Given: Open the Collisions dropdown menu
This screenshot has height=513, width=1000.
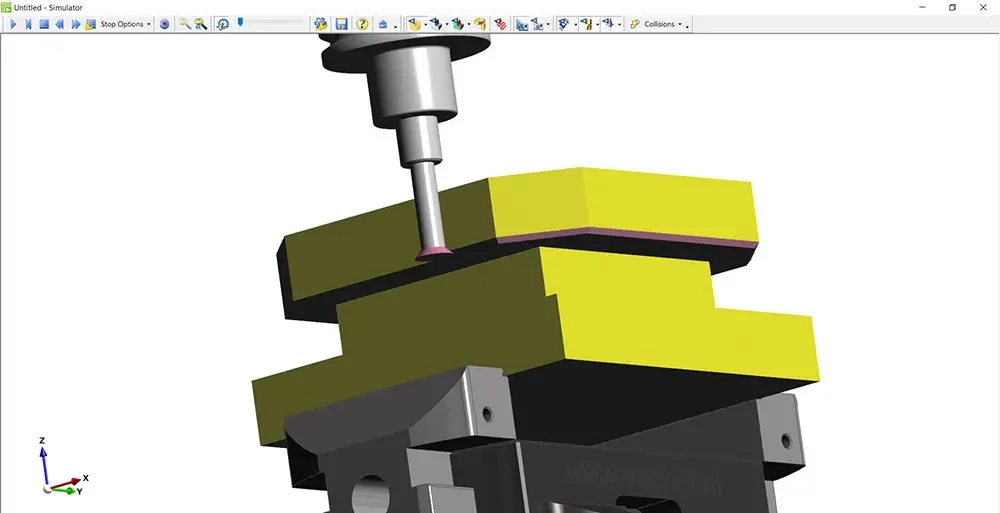Looking at the screenshot, I should pyautogui.click(x=659, y=24).
